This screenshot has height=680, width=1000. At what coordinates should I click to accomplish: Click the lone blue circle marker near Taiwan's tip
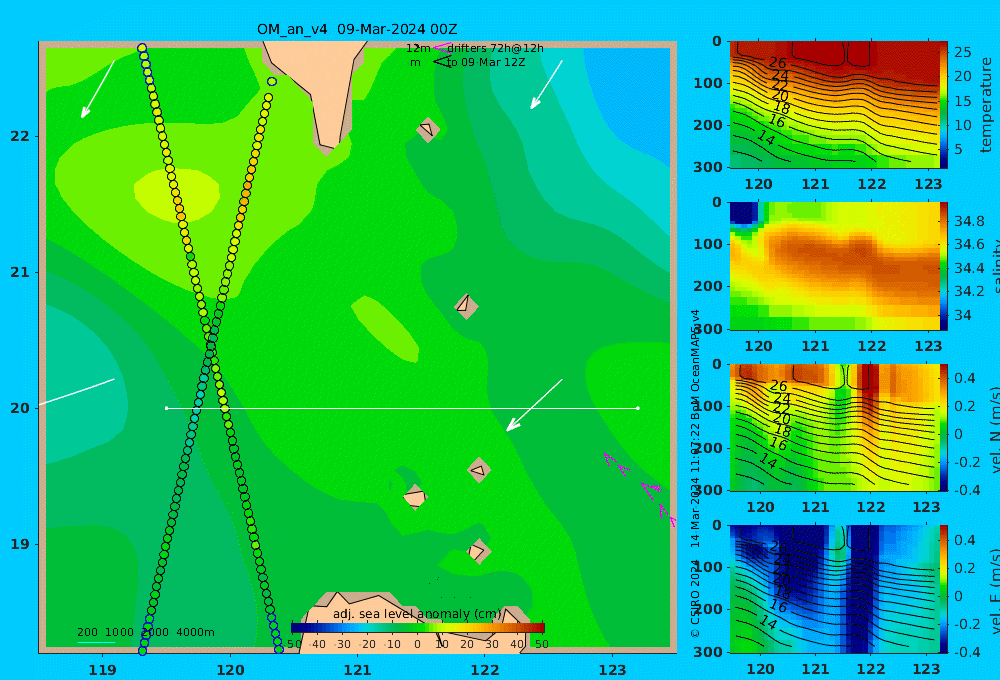272,82
